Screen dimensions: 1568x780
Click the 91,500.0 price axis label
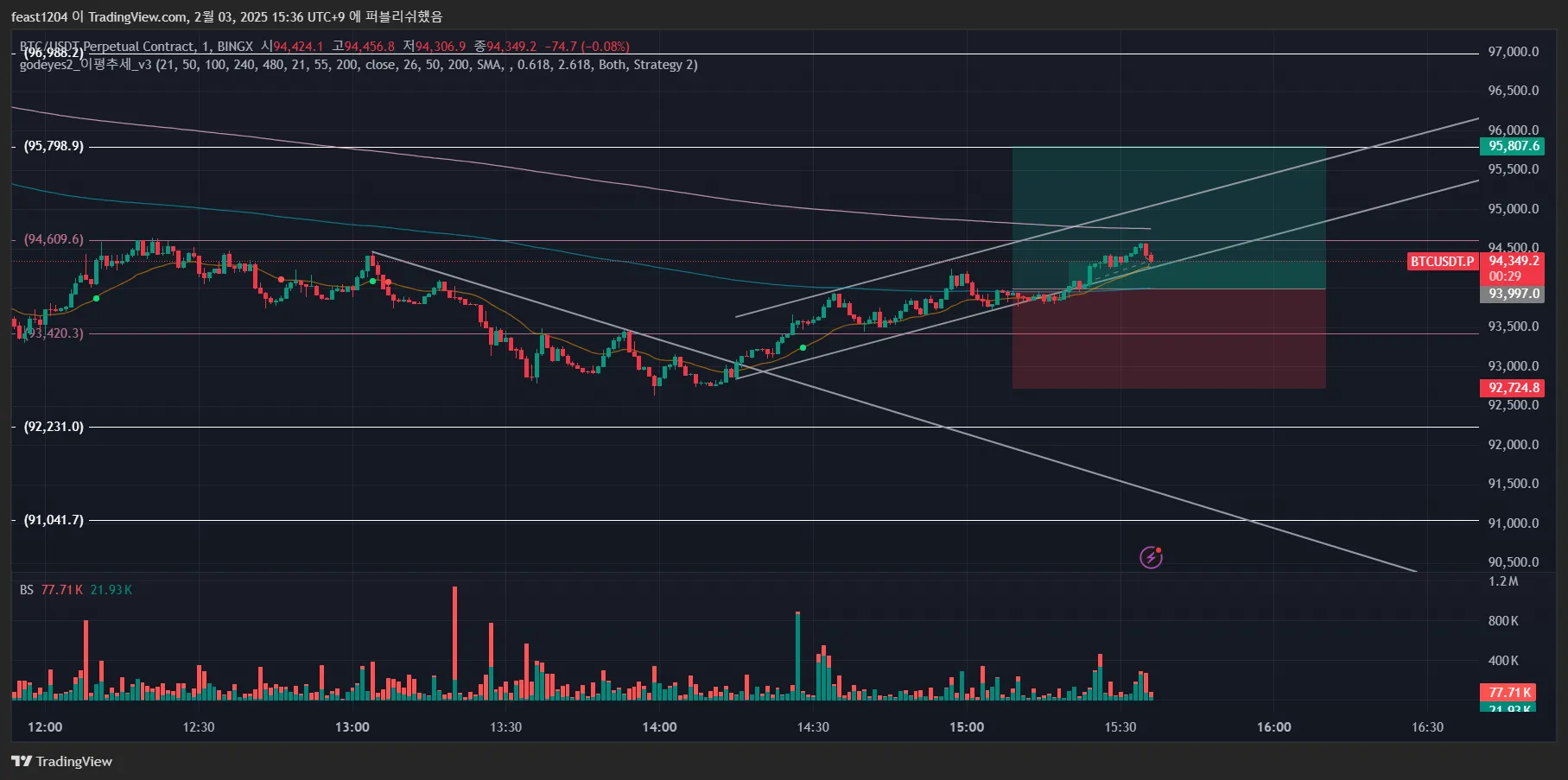tap(1513, 484)
